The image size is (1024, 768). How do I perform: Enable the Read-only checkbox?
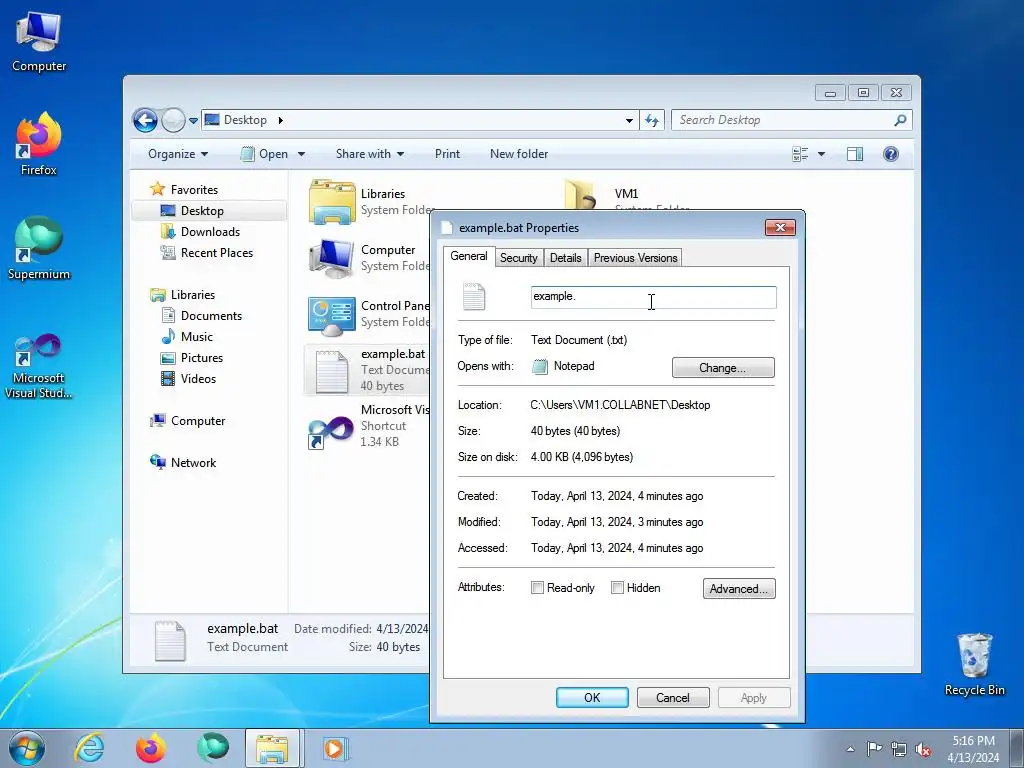pyautogui.click(x=537, y=588)
